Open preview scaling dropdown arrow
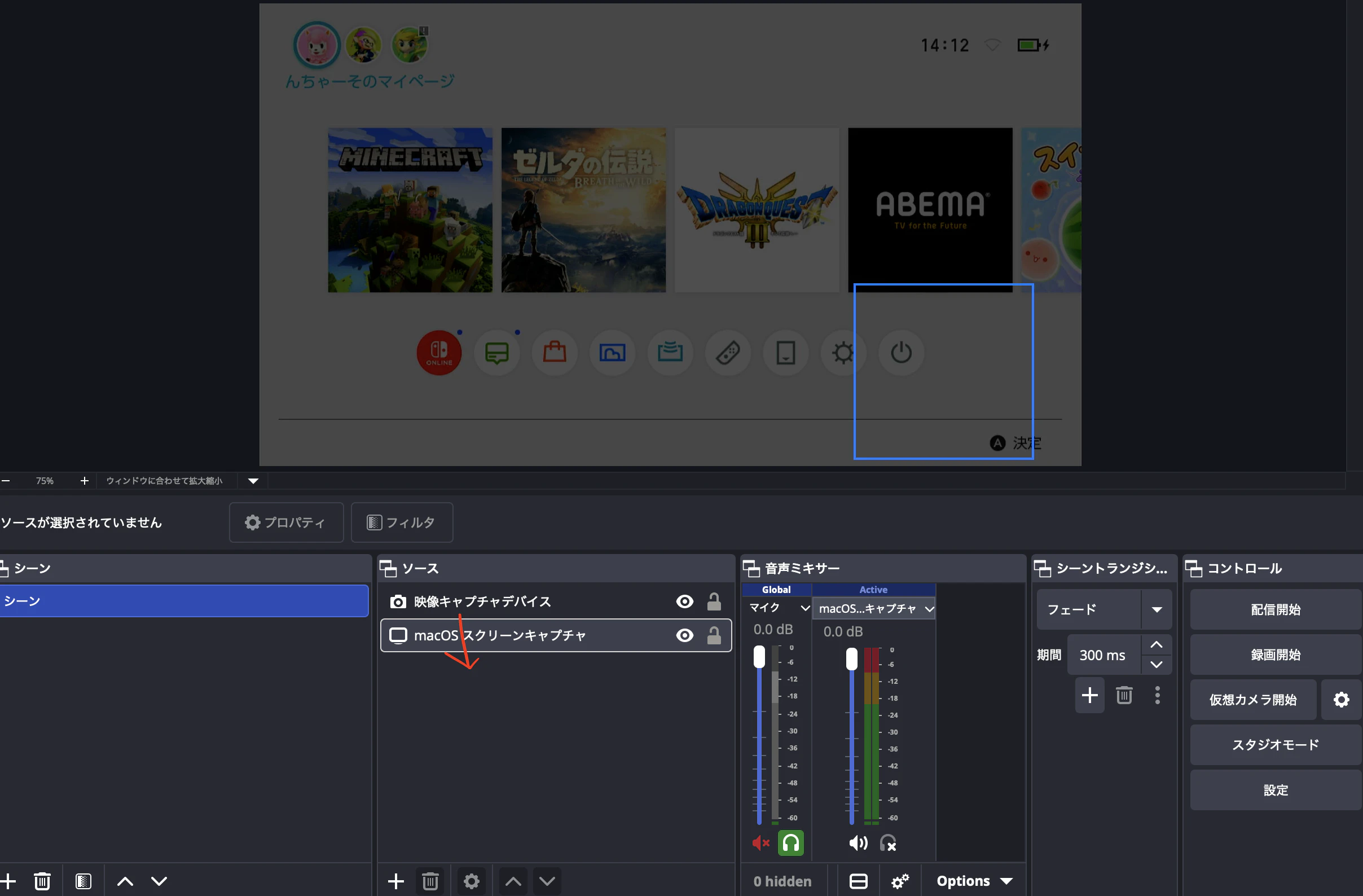Screen dimensions: 1363x896 [x=253, y=481]
